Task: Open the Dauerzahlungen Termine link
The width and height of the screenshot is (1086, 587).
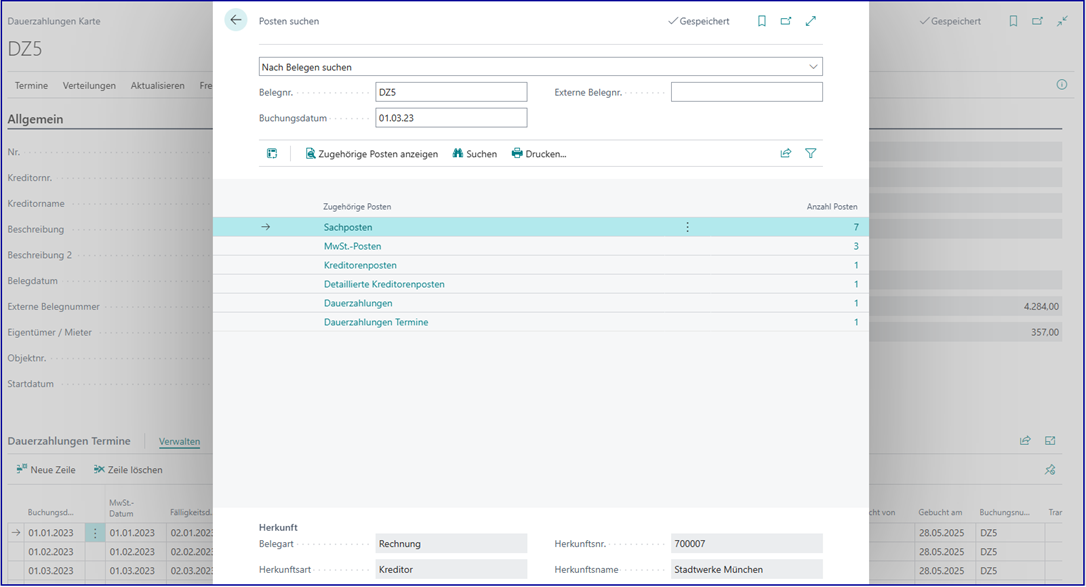Action: (376, 322)
